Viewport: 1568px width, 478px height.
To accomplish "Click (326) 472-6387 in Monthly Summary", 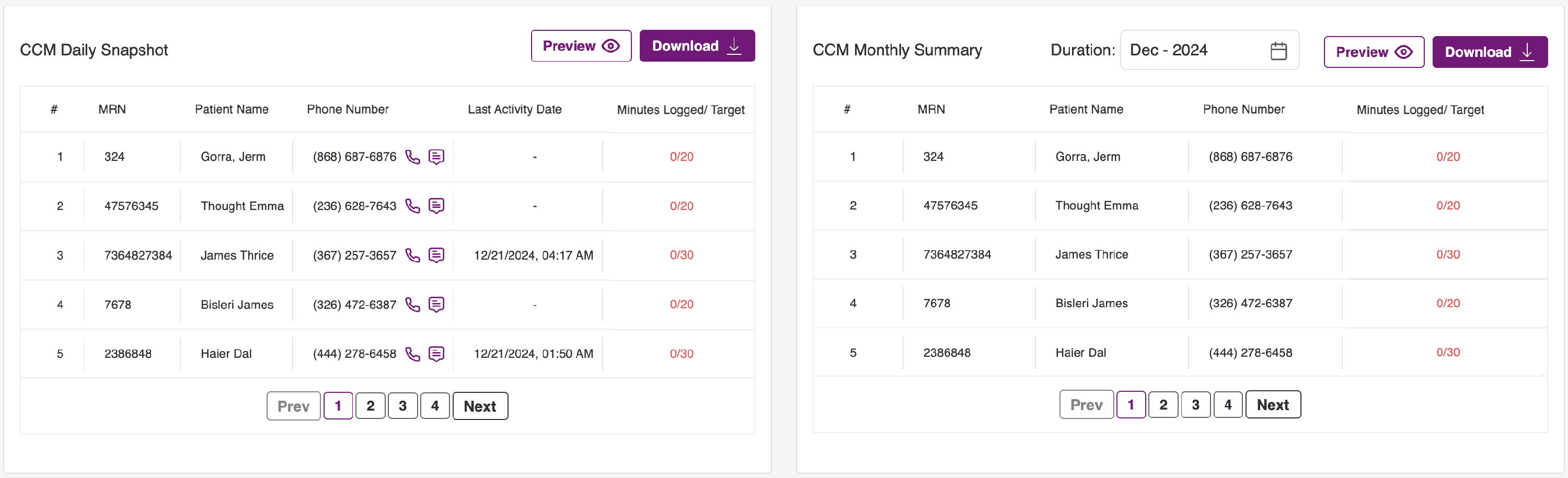I will 1250,303.
